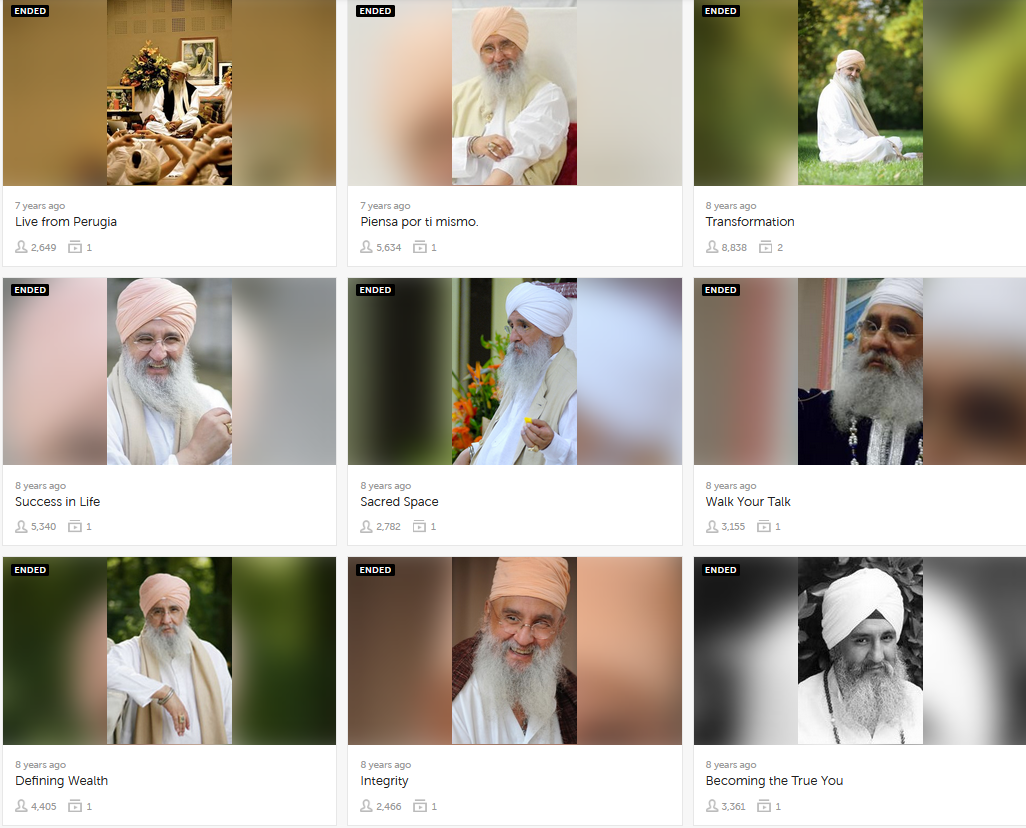Click ENDED badge on Becoming the True You

(x=720, y=569)
